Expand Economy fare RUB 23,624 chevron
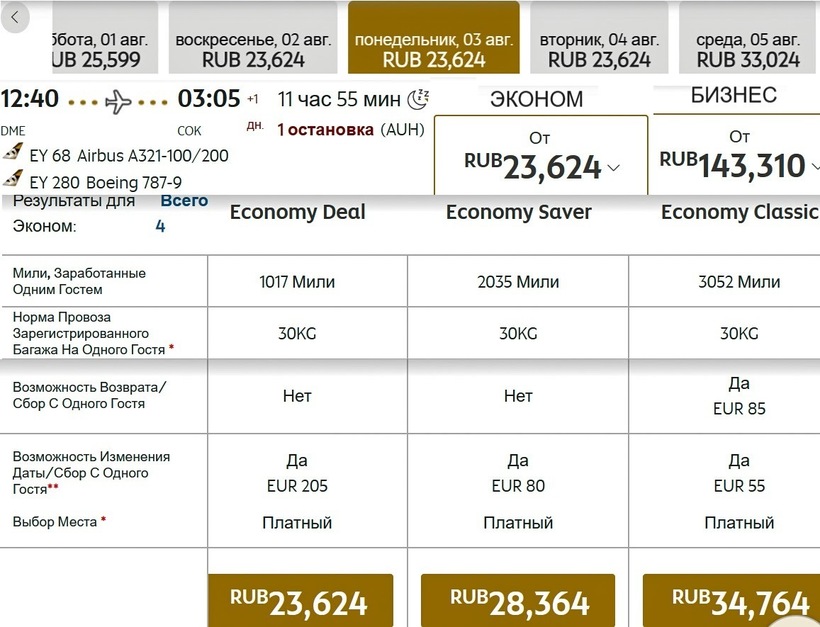 tap(614, 168)
